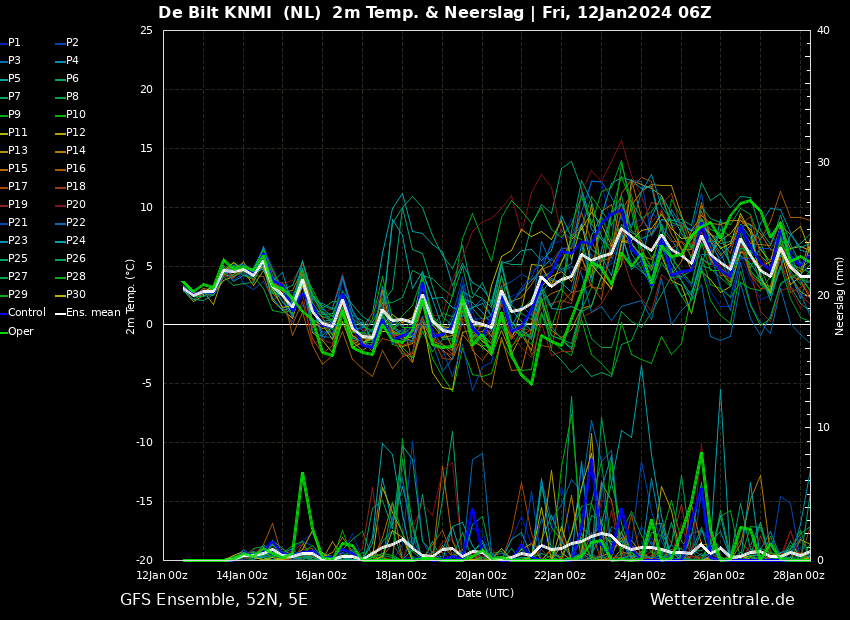Select the 24Jan 00z date tick label
This screenshot has width=850, height=620.
point(640,575)
